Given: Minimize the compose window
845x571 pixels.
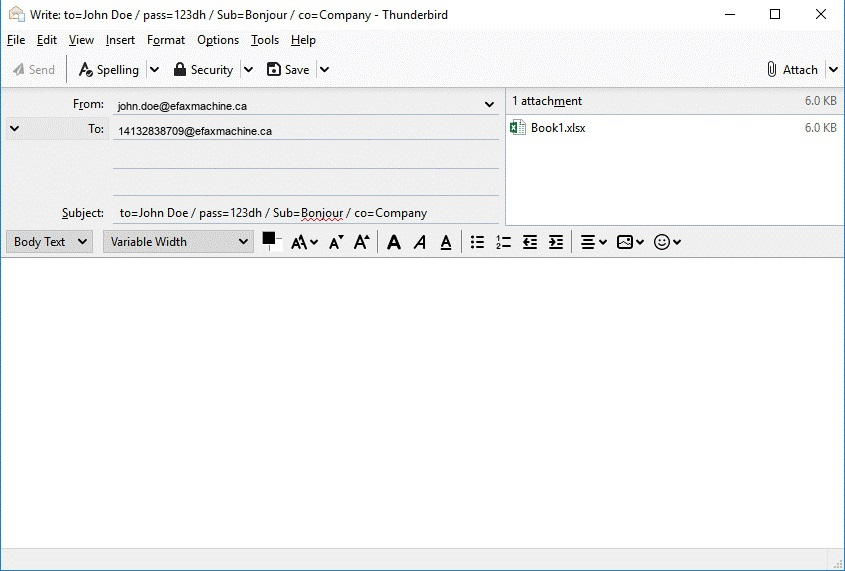Looking at the screenshot, I should (x=730, y=15).
